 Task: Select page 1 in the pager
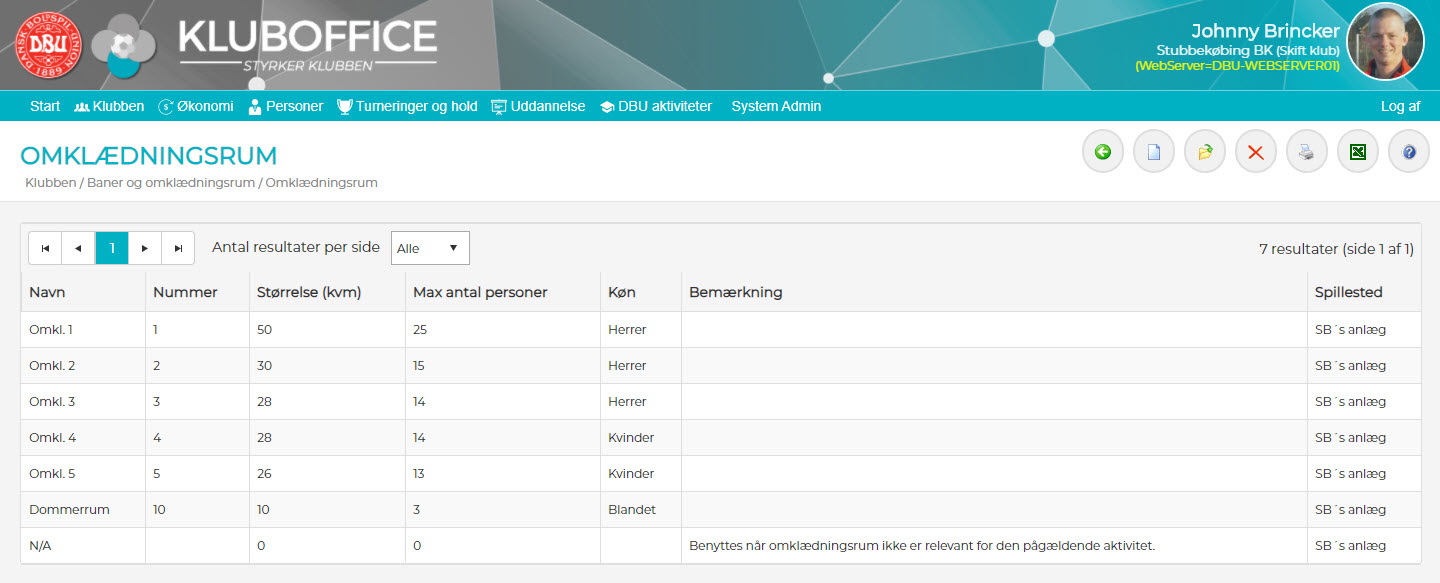point(112,248)
